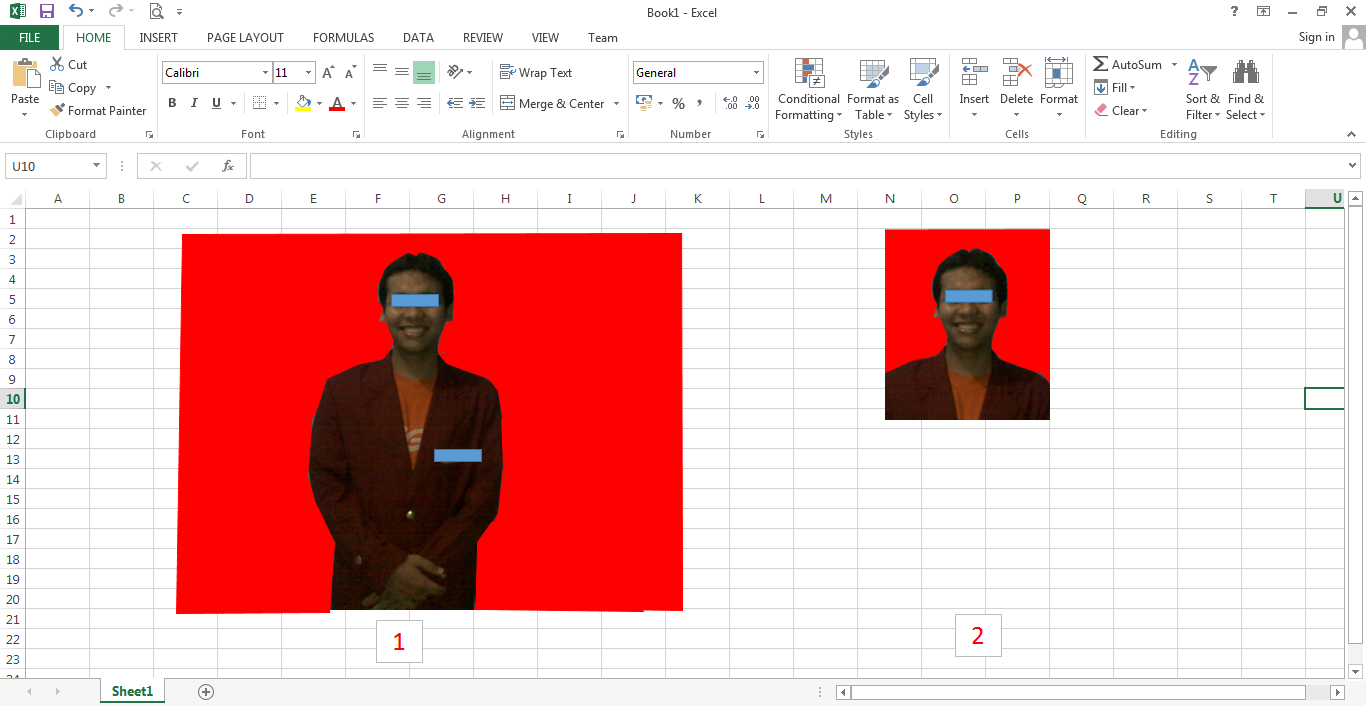Toggle Center horizontal alignment
The height and width of the screenshot is (706, 1366).
click(402, 103)
